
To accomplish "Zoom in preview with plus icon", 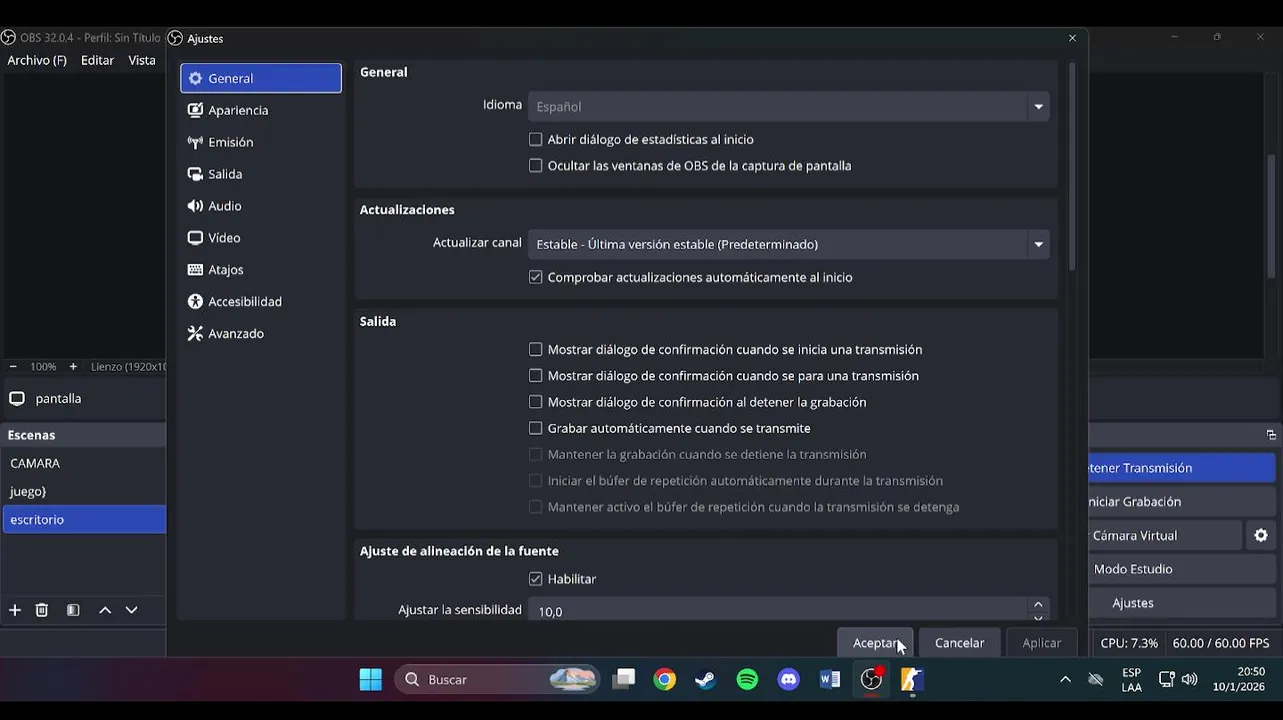I will coord(73,367).
